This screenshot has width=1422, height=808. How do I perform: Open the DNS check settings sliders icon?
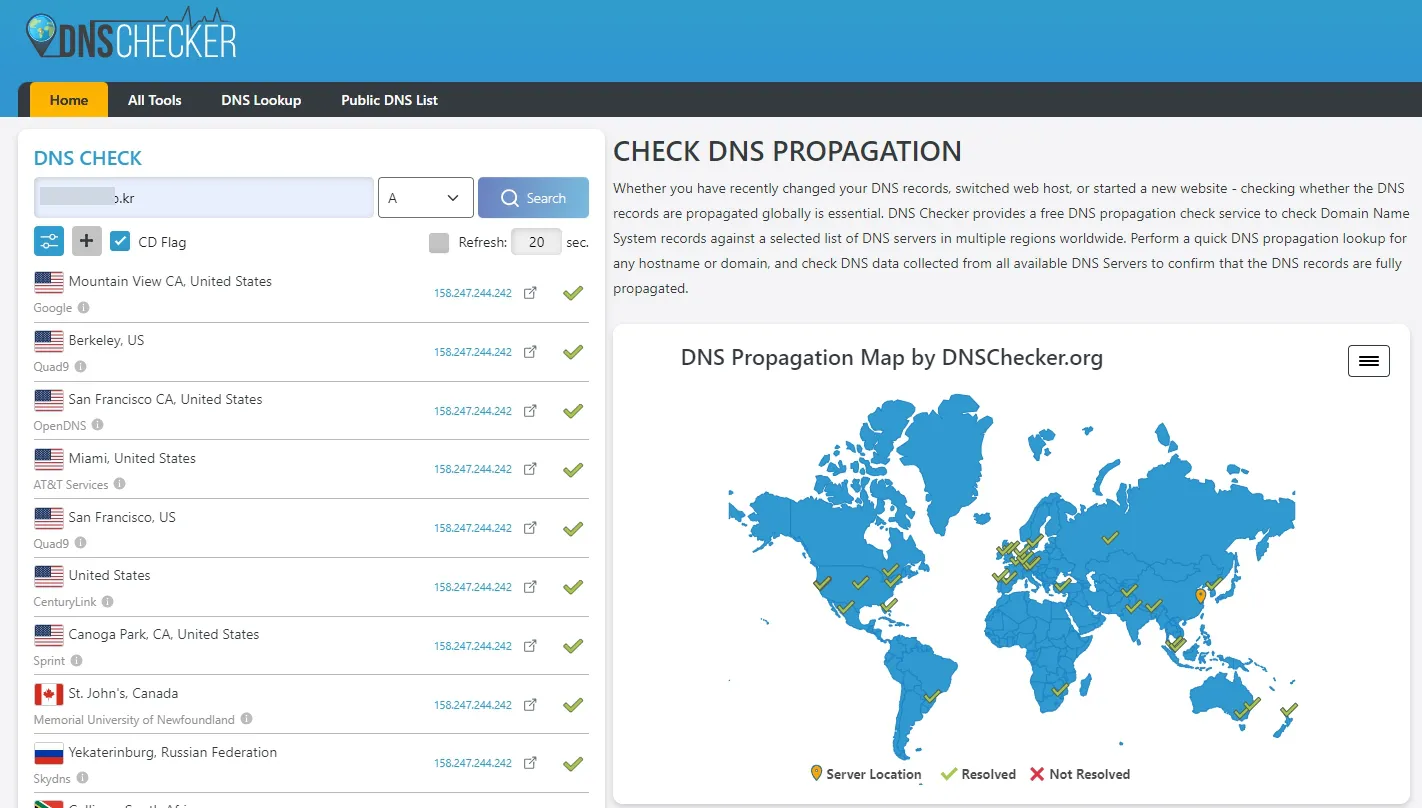(x=49, y=241)
